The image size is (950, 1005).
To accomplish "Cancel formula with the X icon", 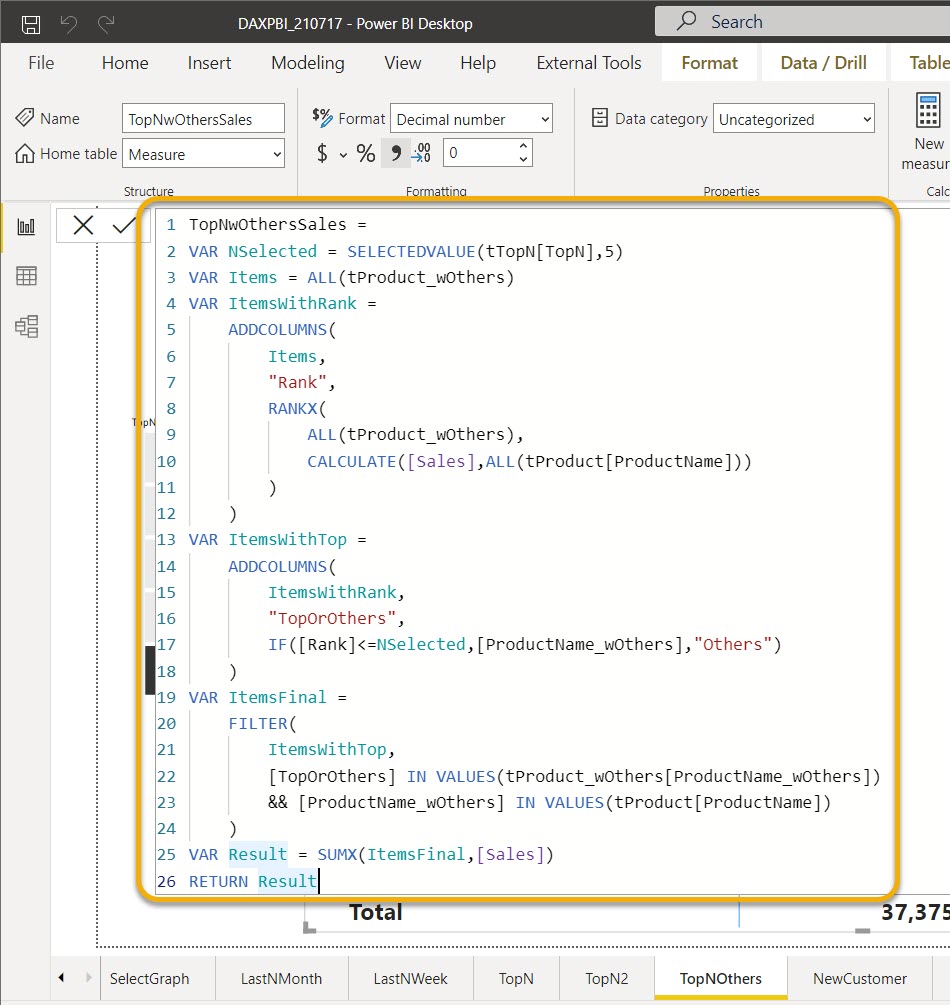I will point(83,225).
